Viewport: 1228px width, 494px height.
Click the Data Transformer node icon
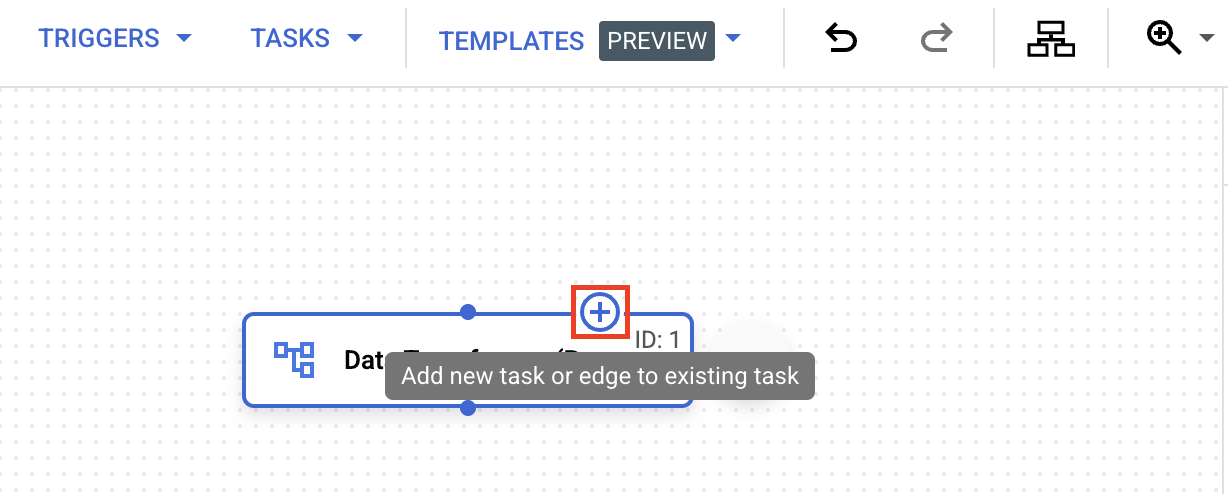294,359
